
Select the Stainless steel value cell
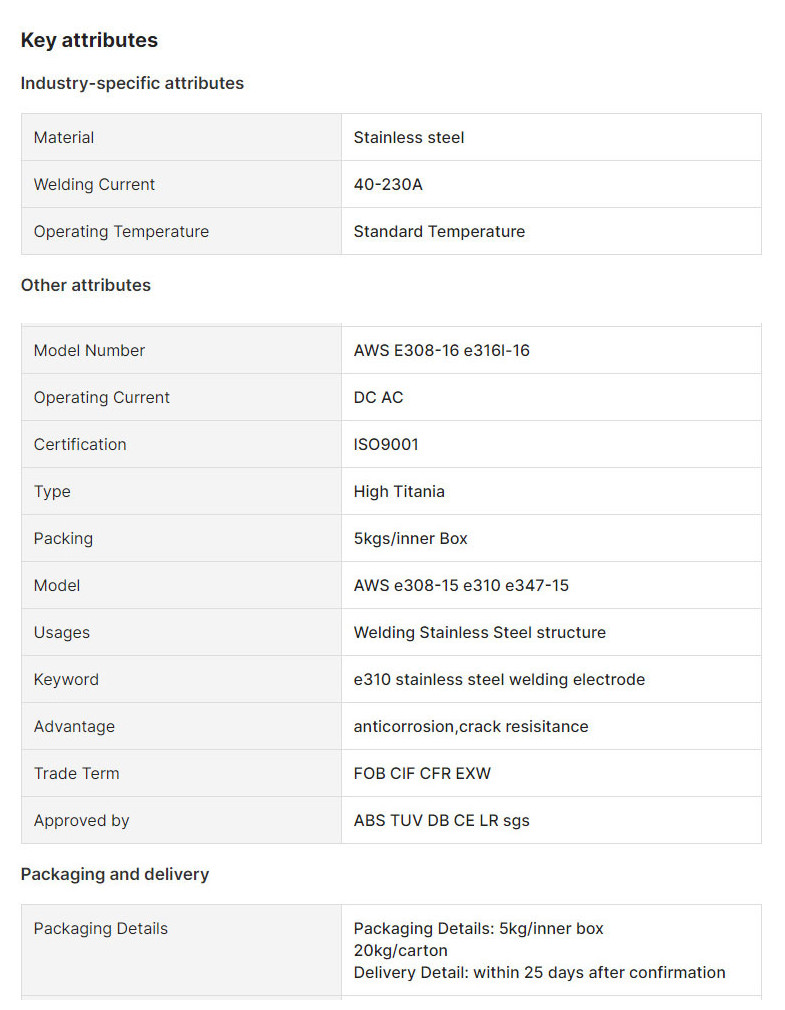(x=409, y=137)
